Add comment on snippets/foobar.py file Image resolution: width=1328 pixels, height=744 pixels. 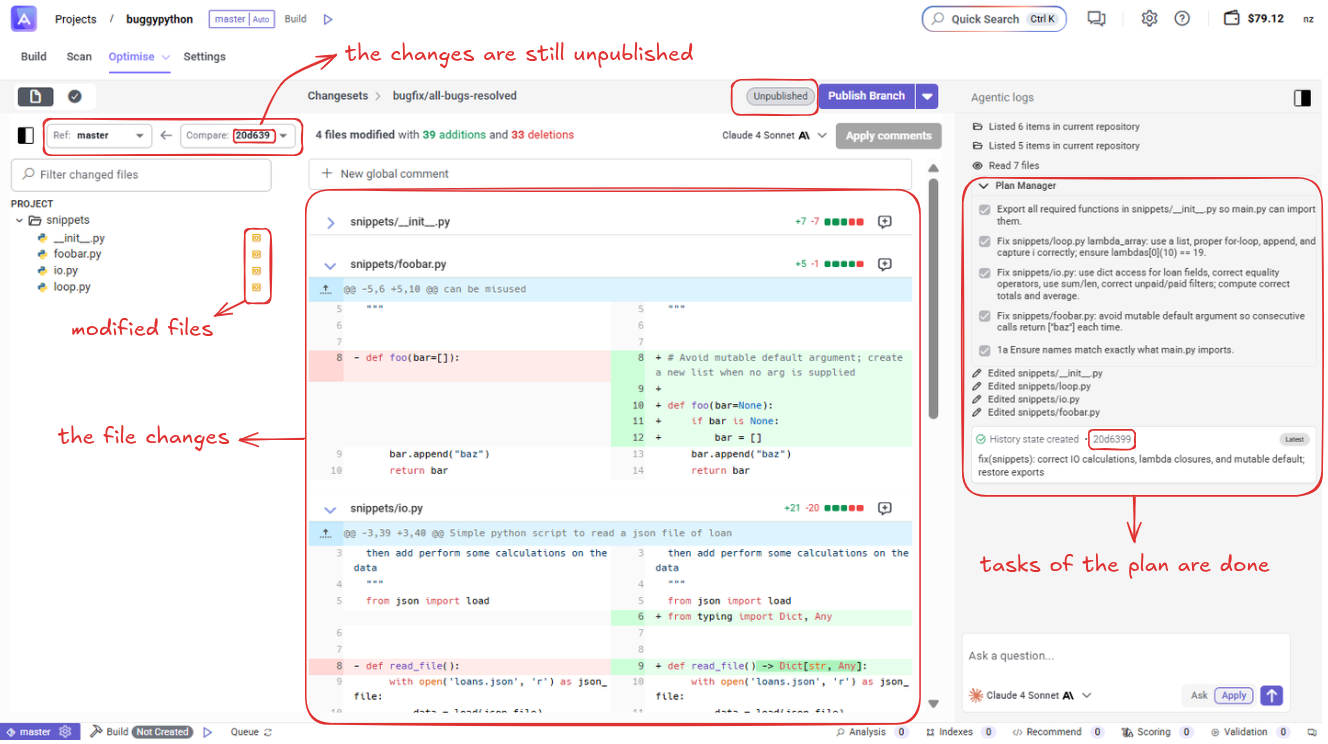point(884,265)
